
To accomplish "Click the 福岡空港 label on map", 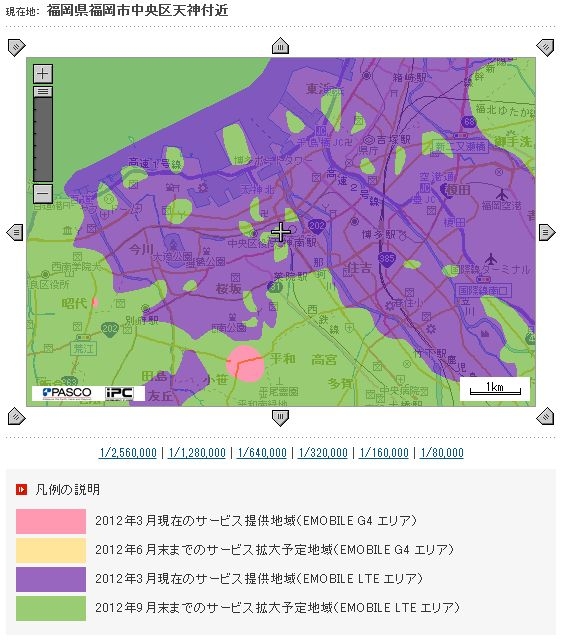I will click(501, 205).
